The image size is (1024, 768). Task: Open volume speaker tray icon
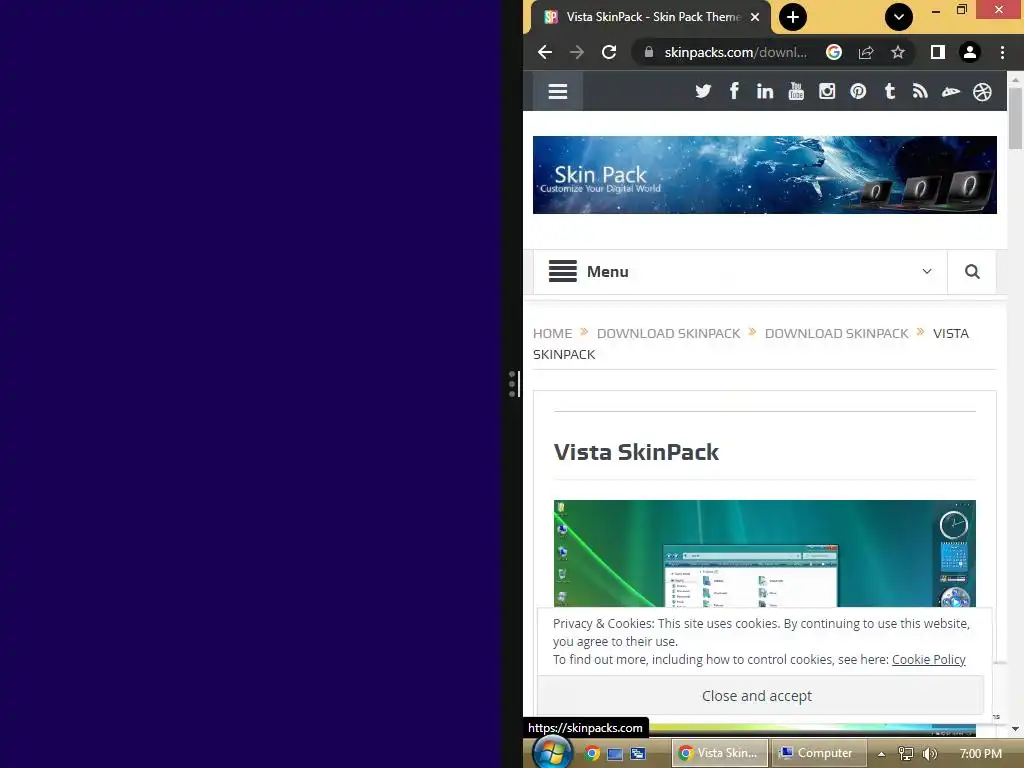point(930,754)
